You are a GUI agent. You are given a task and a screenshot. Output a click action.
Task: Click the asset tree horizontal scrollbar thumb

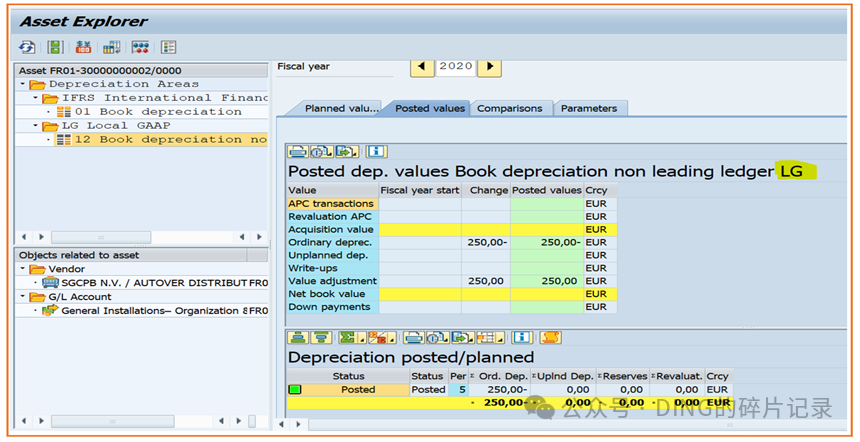click(x=101, y=237)
